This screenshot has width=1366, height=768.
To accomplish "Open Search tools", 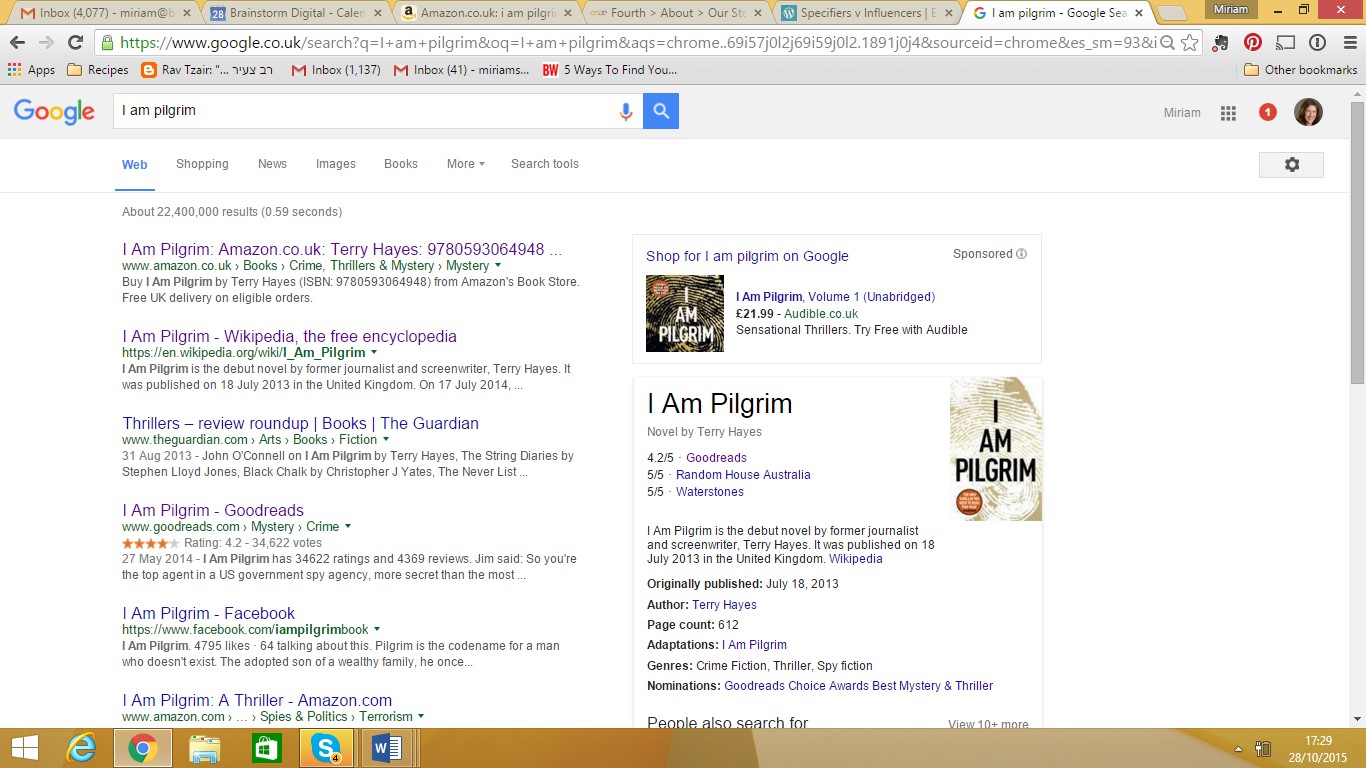I will point(545,164).
